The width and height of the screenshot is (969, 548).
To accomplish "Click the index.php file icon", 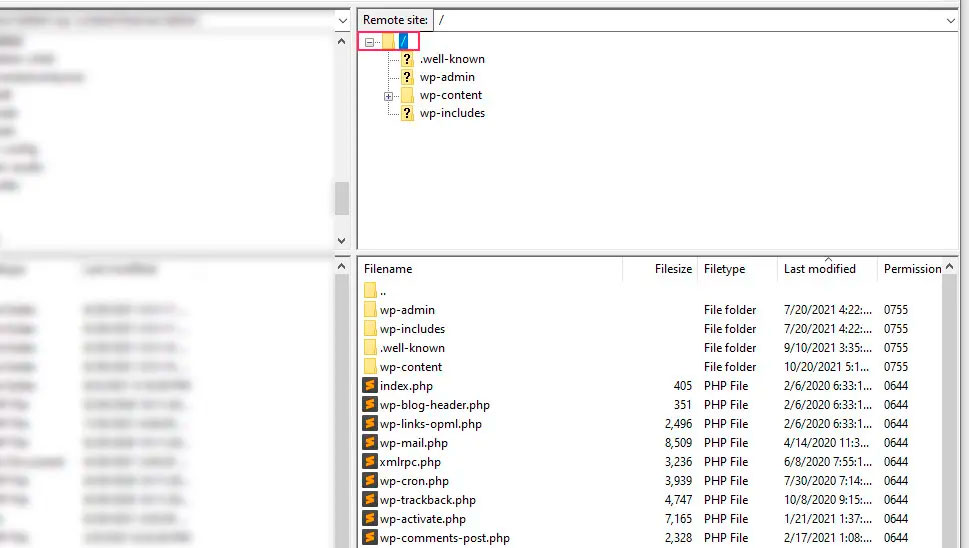I will pos(370,386).
